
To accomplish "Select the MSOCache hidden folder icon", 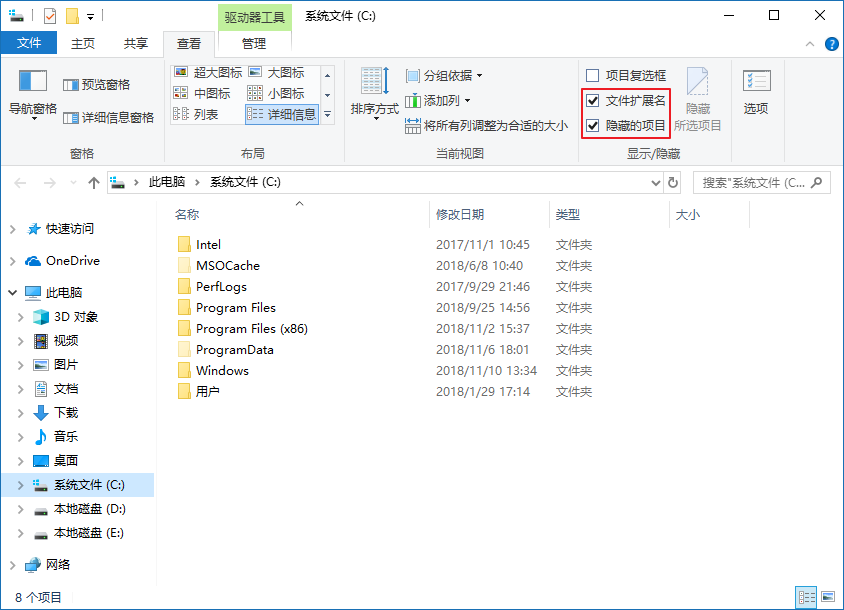I will click(x=184, y=265).
